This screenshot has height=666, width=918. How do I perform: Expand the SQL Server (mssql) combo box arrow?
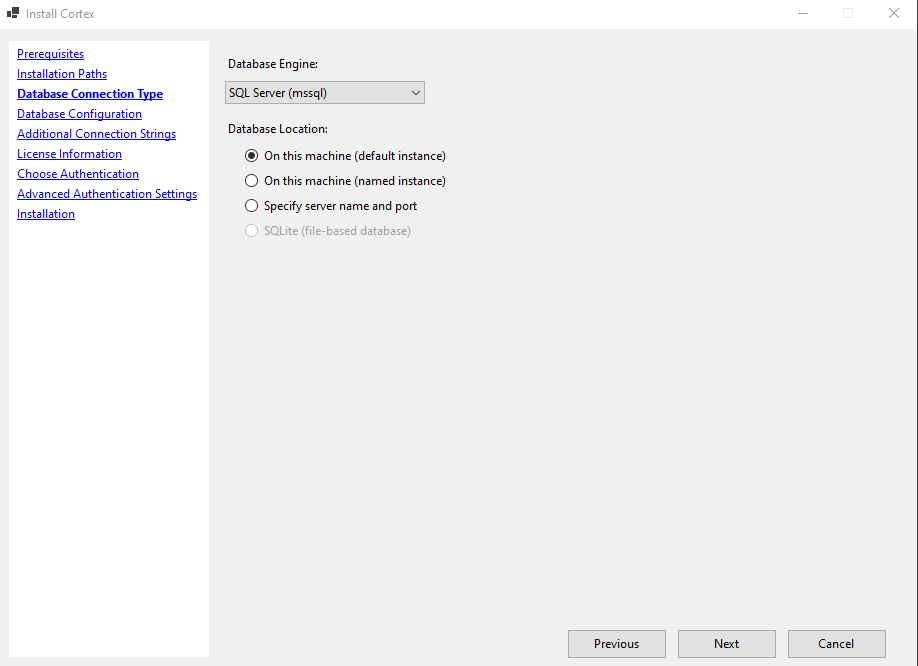[415, 92]
